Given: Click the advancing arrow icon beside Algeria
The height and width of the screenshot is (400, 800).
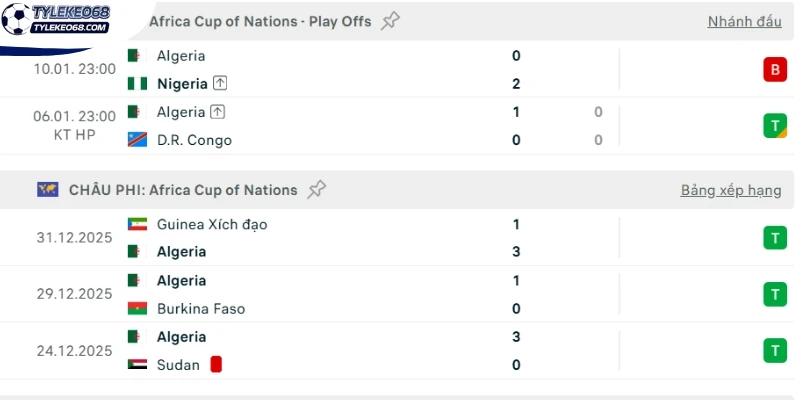Looking at the screenshot, I should coord(218,112).
